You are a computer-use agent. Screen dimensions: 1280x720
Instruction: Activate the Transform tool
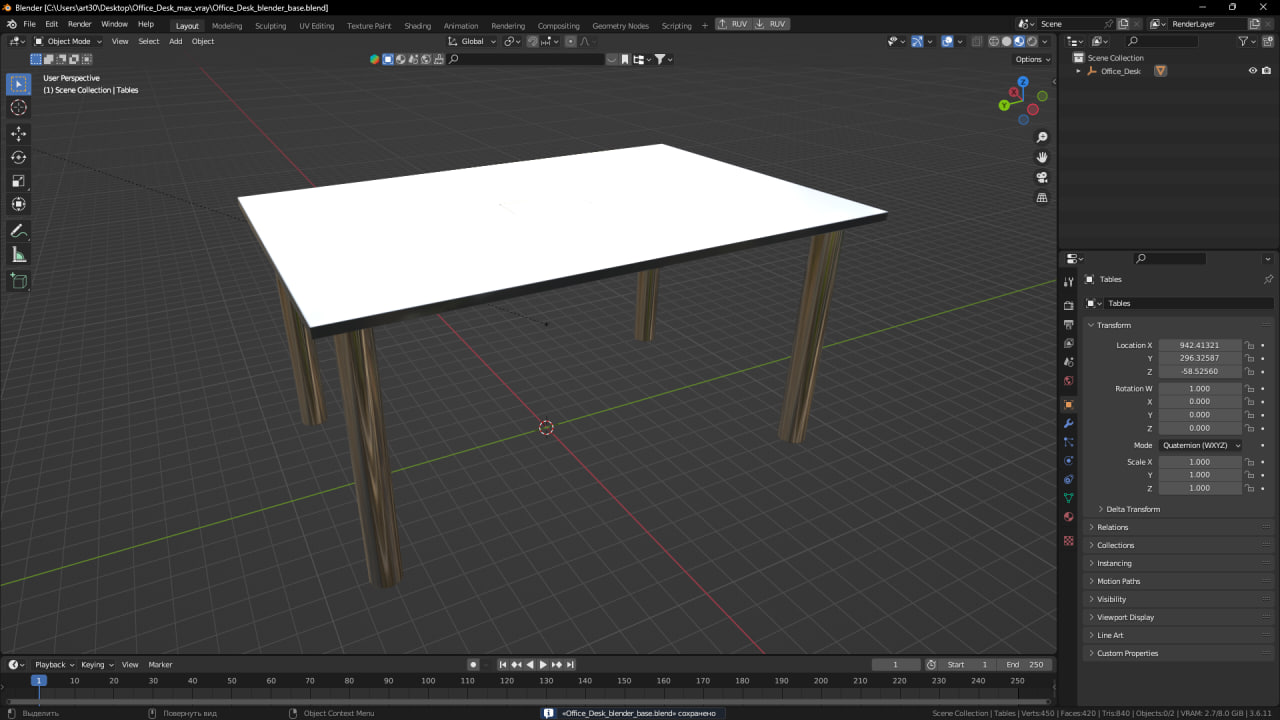click(x=19, y=204)
